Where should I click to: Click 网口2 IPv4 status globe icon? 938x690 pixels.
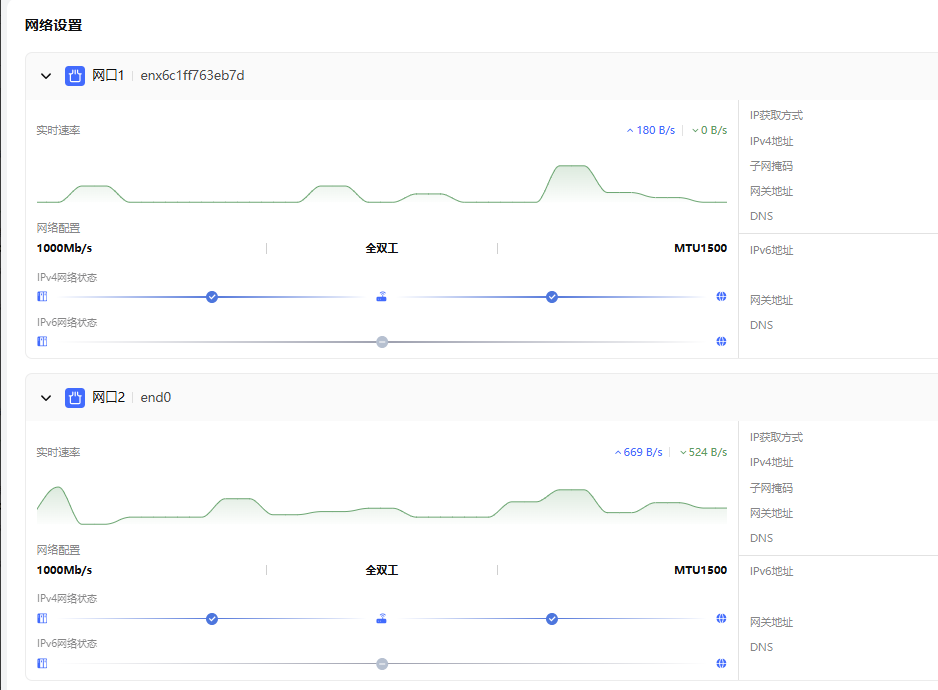pos(721,618)
